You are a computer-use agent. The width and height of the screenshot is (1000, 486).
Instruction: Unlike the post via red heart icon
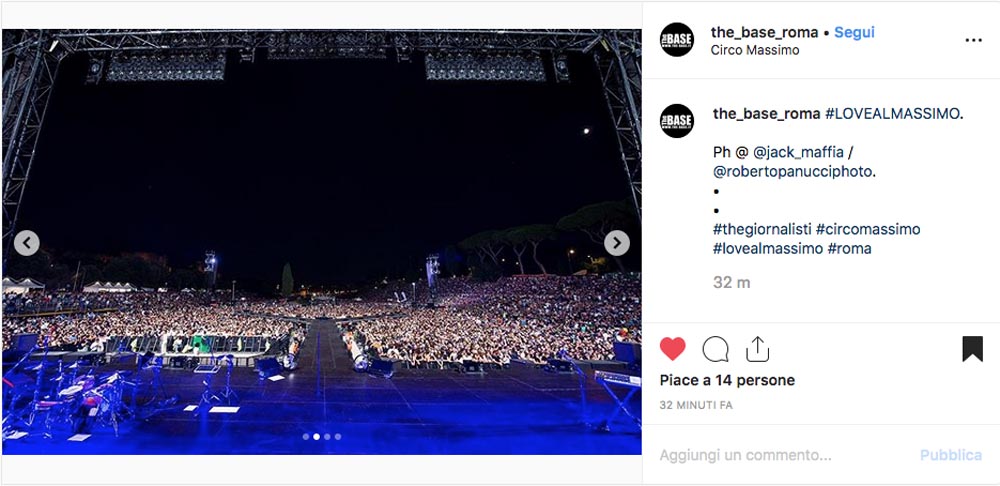(672, 349)
